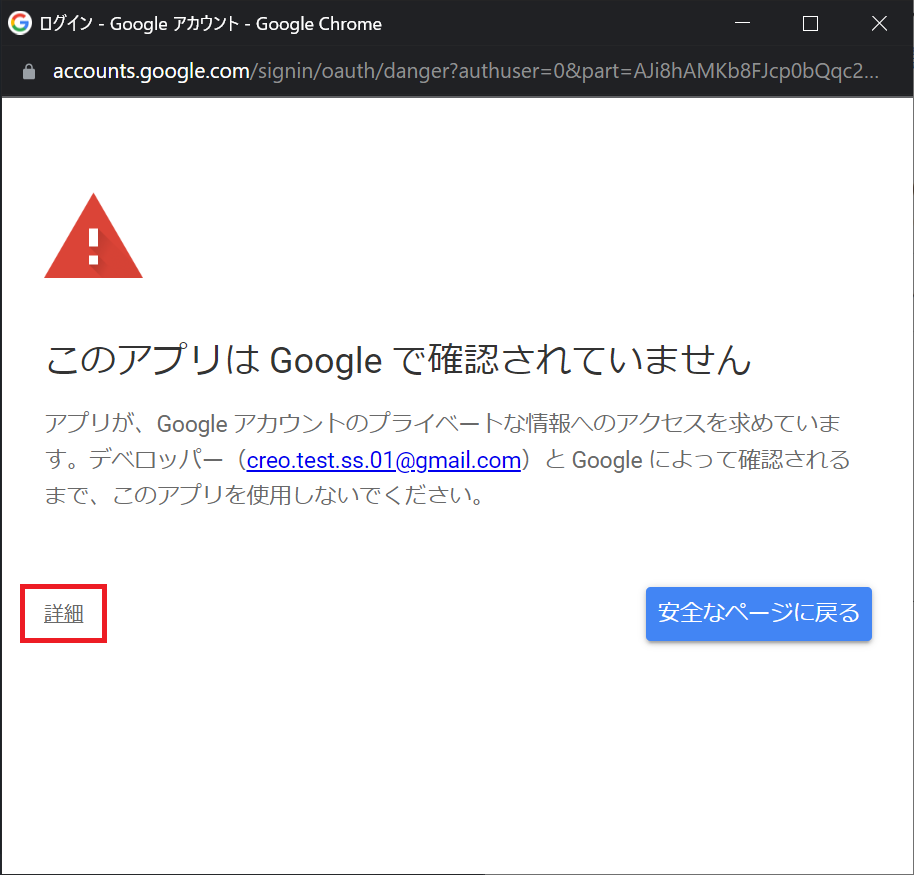Click the red warning triangle icon
This screenshot has width=914, height=875.
tap(93, 236)
